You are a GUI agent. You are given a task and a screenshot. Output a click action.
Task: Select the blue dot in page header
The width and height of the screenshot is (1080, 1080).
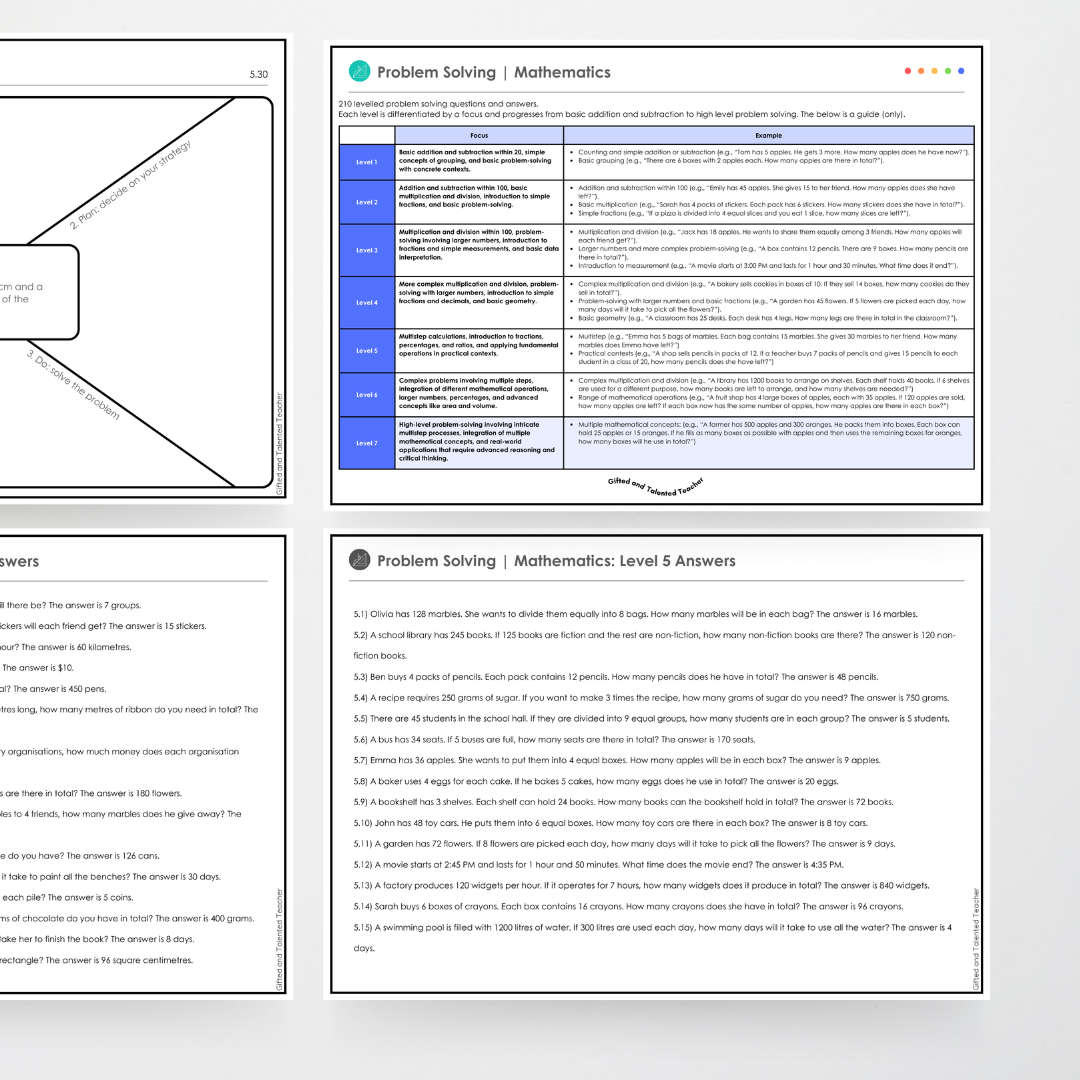[961, 71]
